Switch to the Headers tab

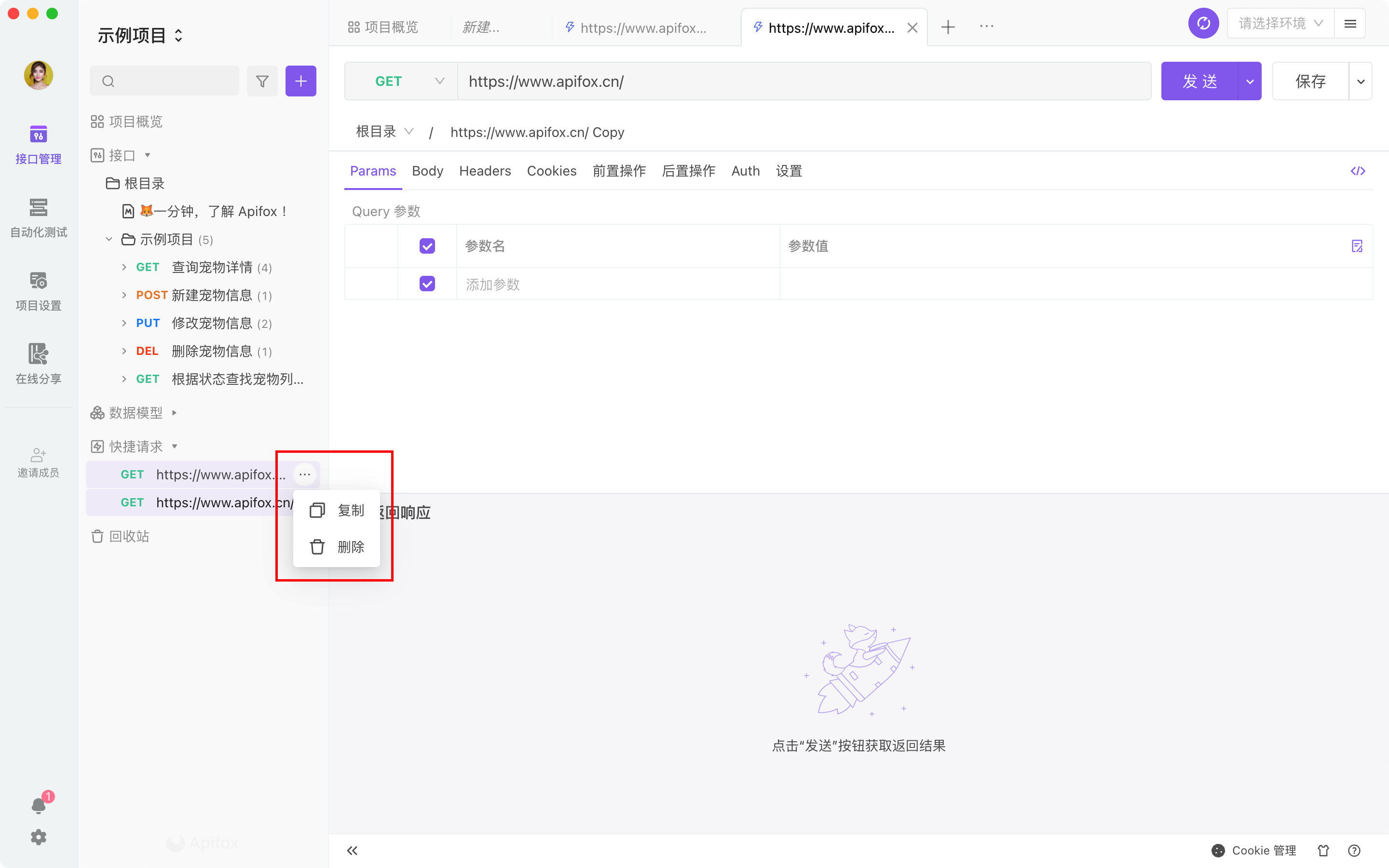coord(484,171)
